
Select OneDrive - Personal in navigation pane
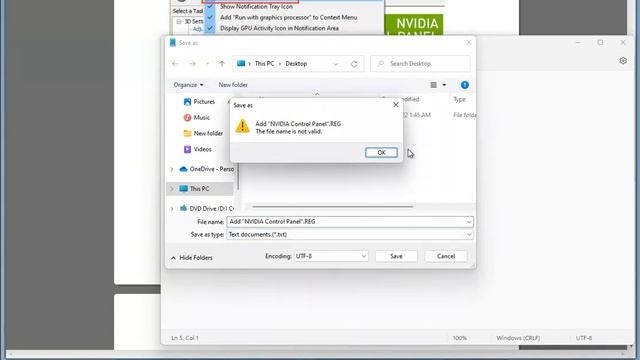211,169
